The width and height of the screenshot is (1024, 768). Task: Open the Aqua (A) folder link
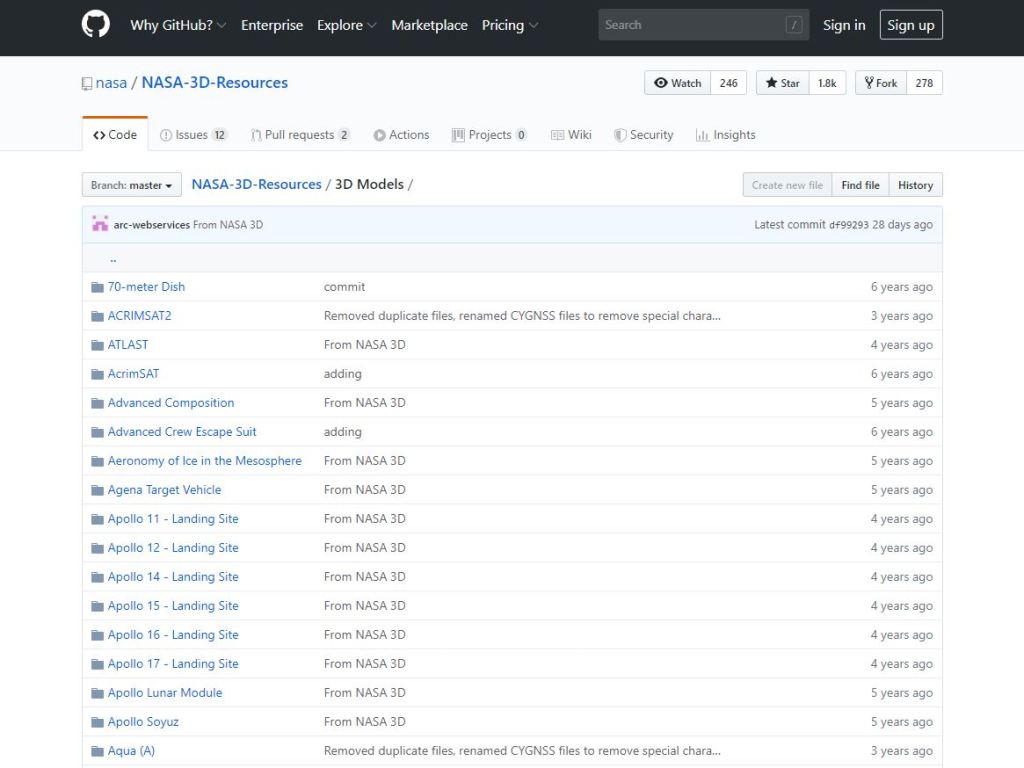[x=131, y=751]
